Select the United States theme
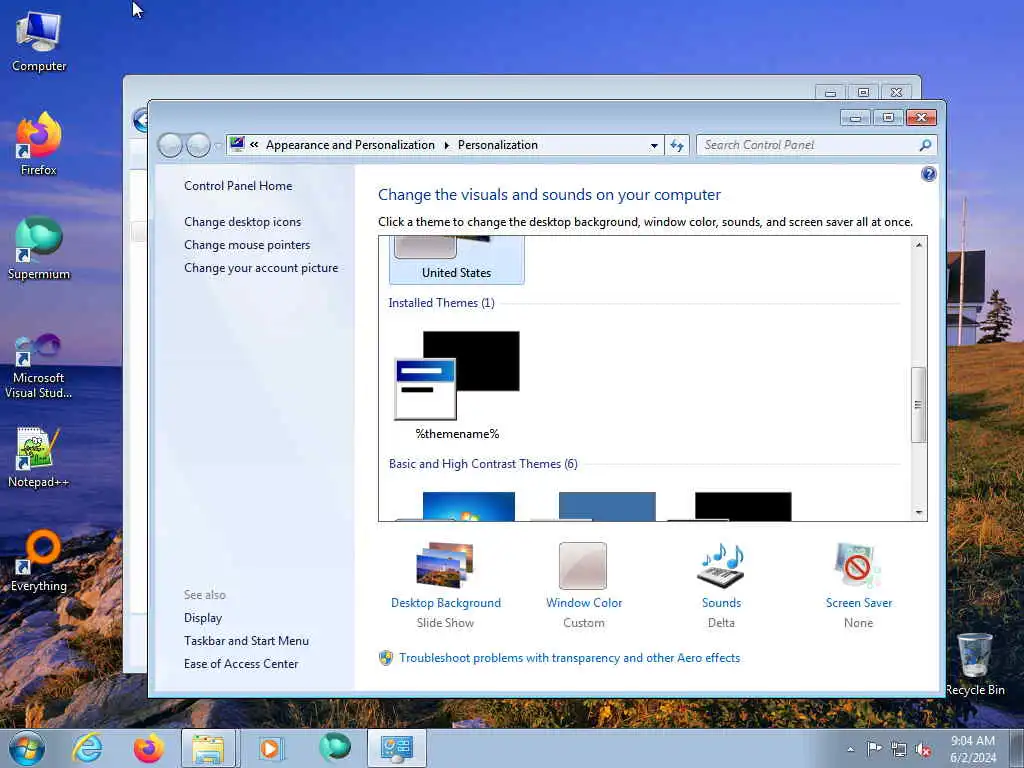Viewport: 1024px width, 768px height. pos(456,261)
